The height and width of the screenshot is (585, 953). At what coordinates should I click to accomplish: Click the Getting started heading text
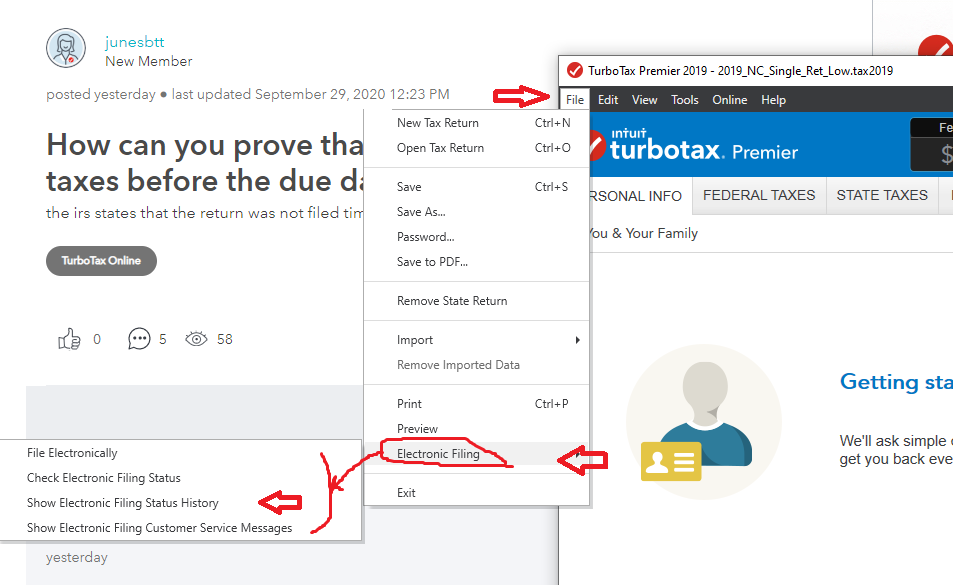(x=896, y=382)
